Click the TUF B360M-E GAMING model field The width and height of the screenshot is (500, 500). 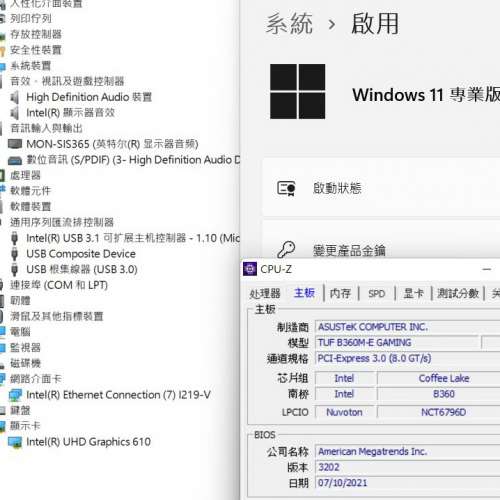pyautogui.click(x=397, y=343)
